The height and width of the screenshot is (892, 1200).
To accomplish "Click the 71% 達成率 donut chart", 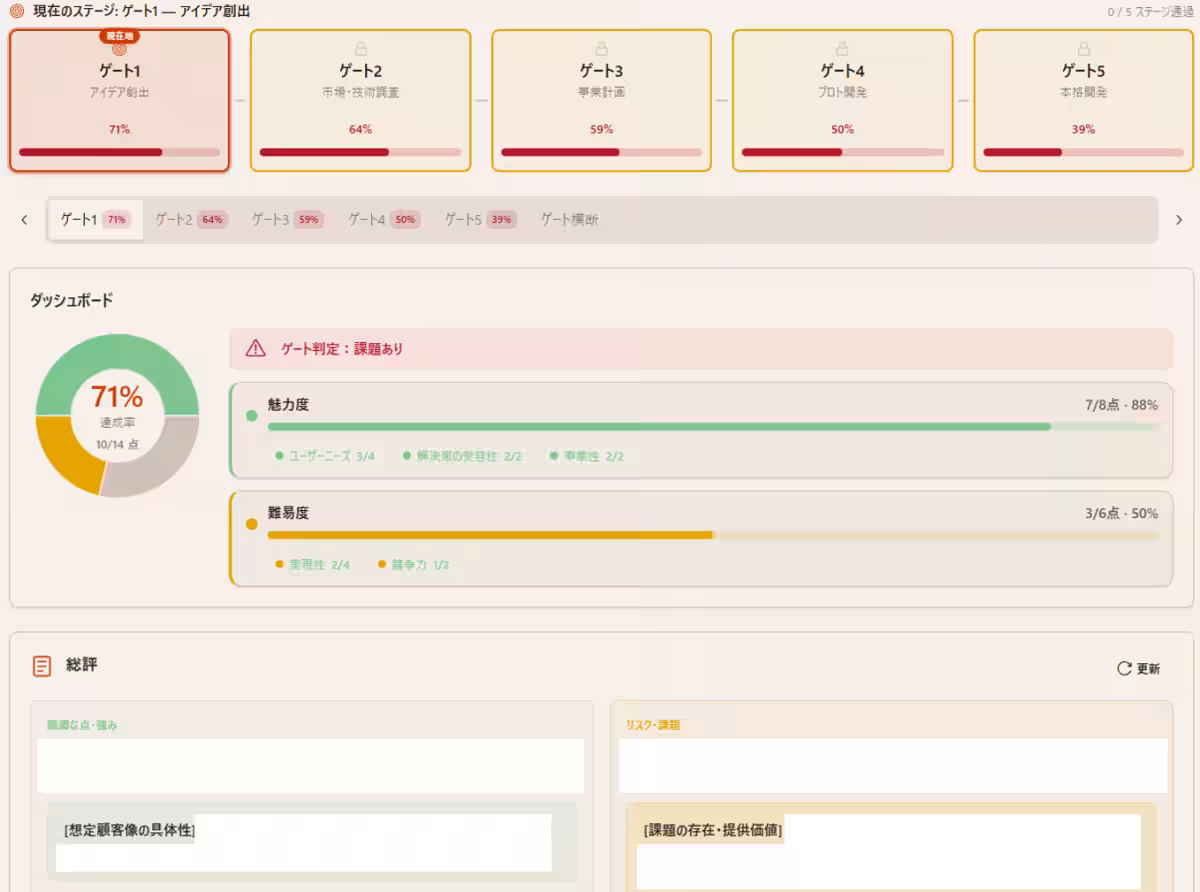I will pos(118,415).
